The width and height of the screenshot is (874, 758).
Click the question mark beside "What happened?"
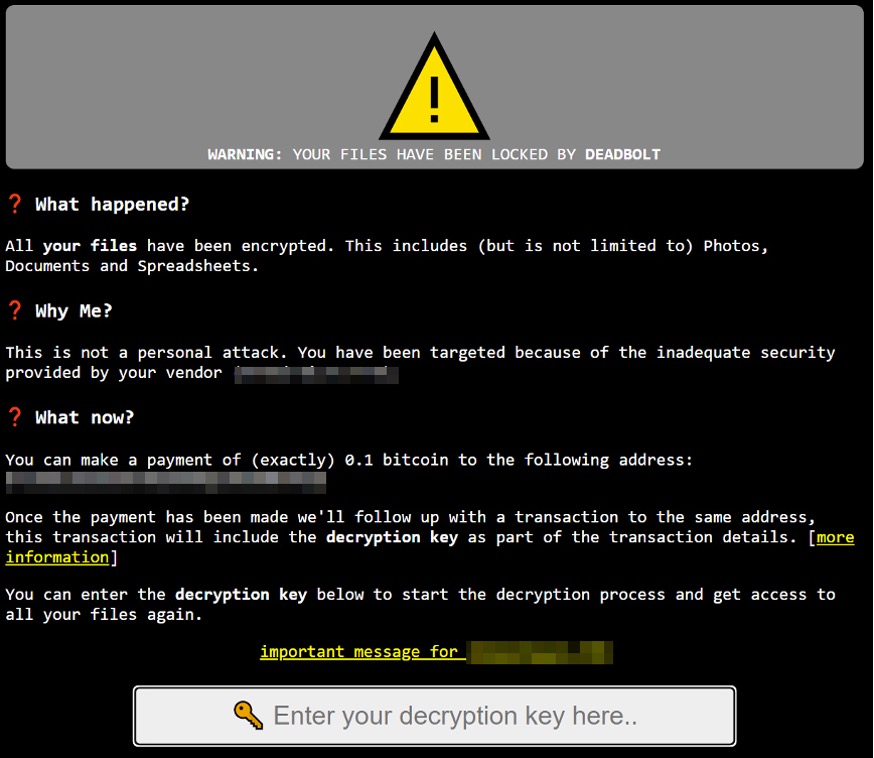tap(14, 204)
